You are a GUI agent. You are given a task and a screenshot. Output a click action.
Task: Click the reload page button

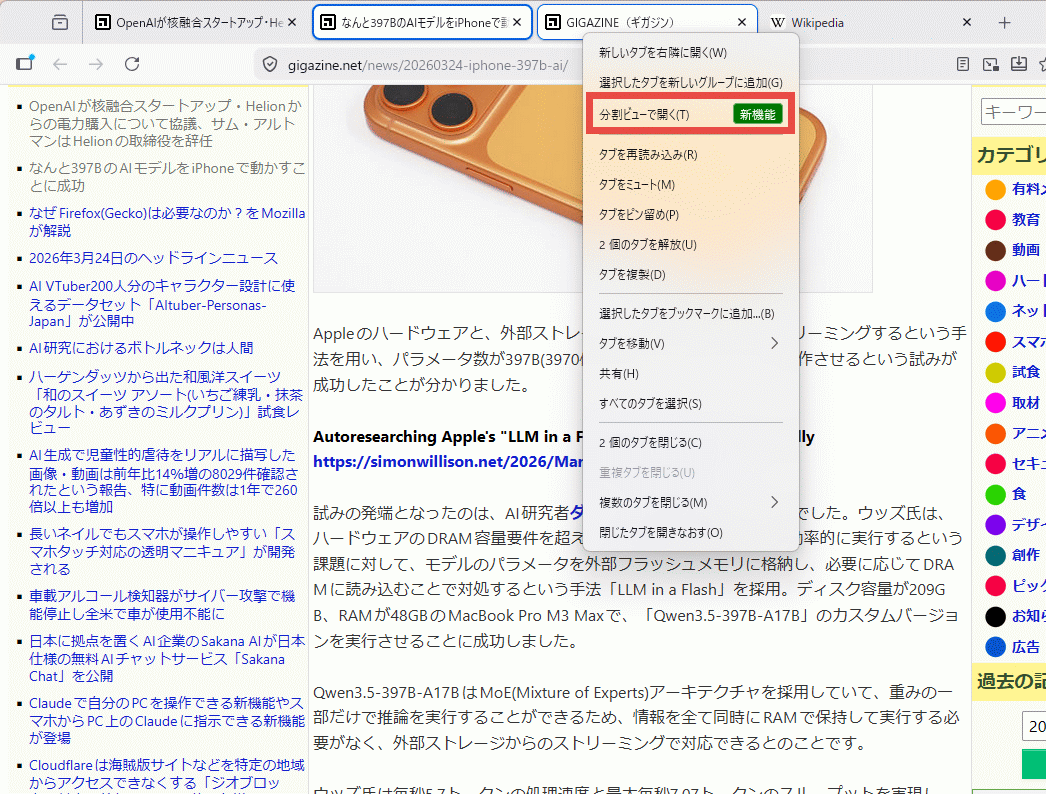[132, 64]
